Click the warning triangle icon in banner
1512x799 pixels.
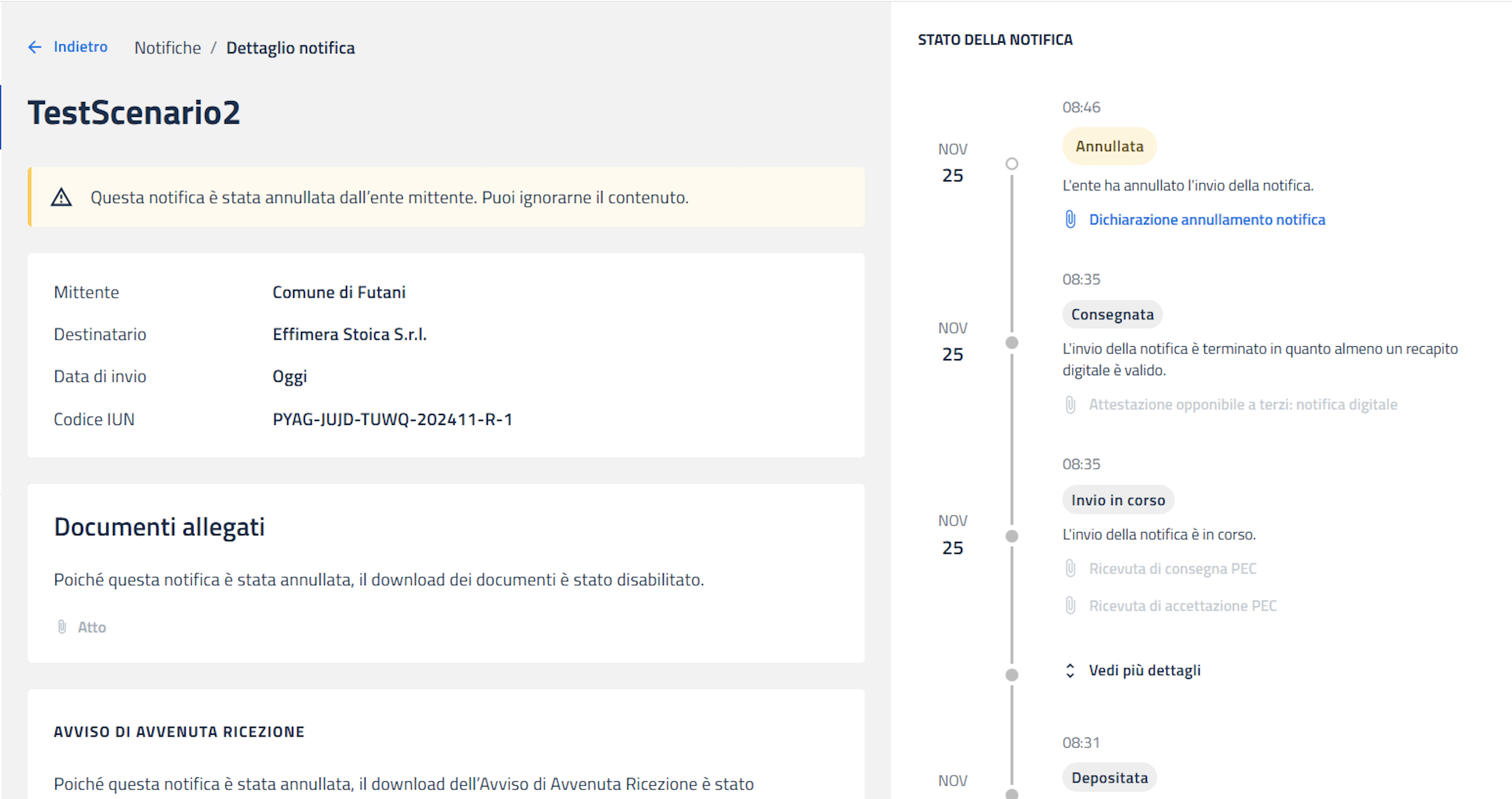61,198
